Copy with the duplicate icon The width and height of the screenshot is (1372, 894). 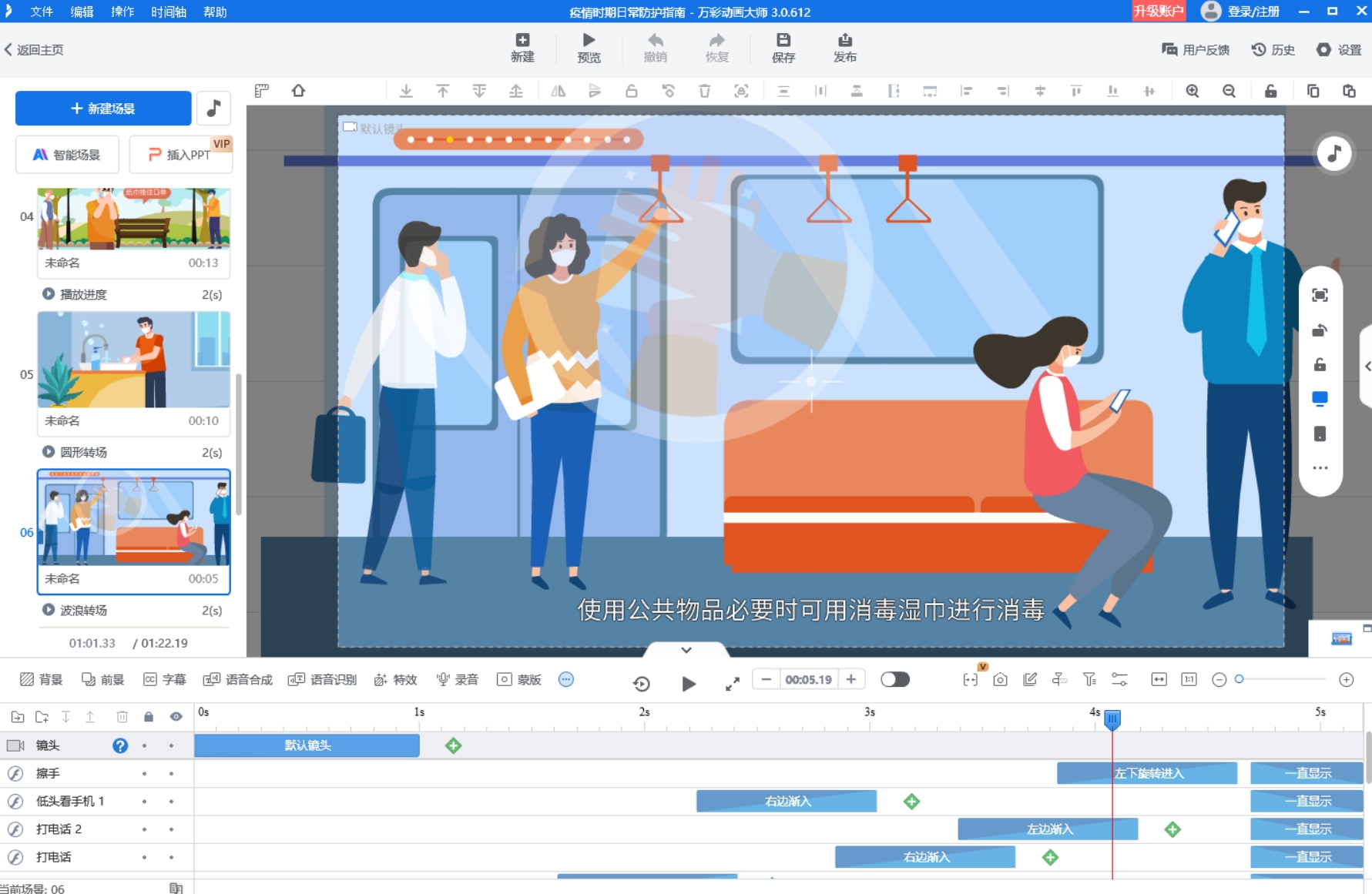click(1313, 91)
